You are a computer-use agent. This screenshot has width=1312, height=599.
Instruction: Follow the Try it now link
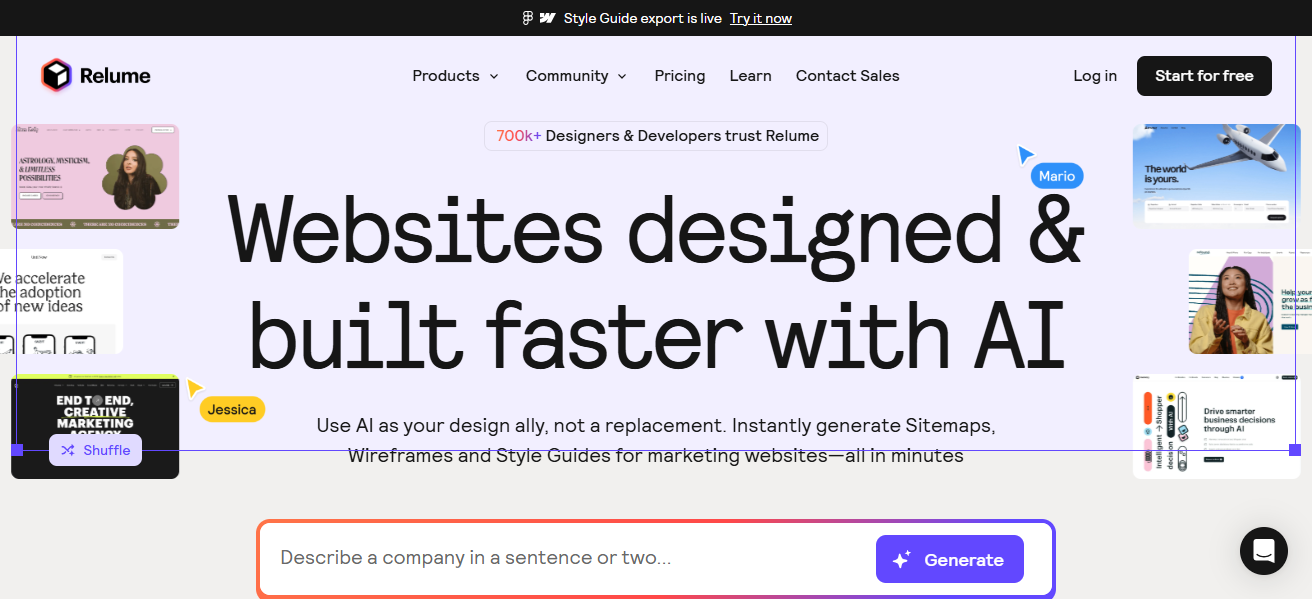click(761, 18)
